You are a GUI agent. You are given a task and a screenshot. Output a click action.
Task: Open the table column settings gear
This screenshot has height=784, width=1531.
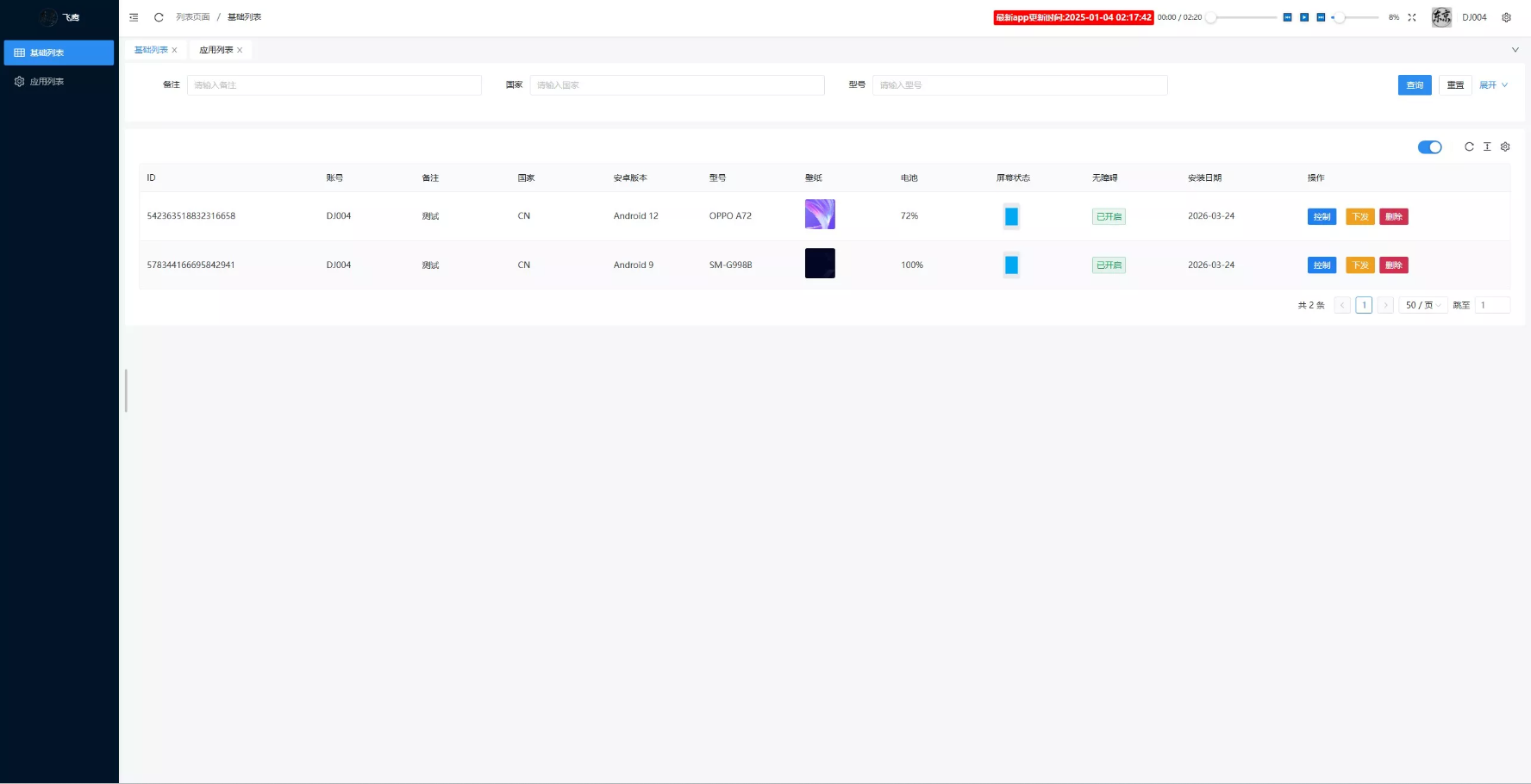pyautogui.click(x=1505, y=146)
